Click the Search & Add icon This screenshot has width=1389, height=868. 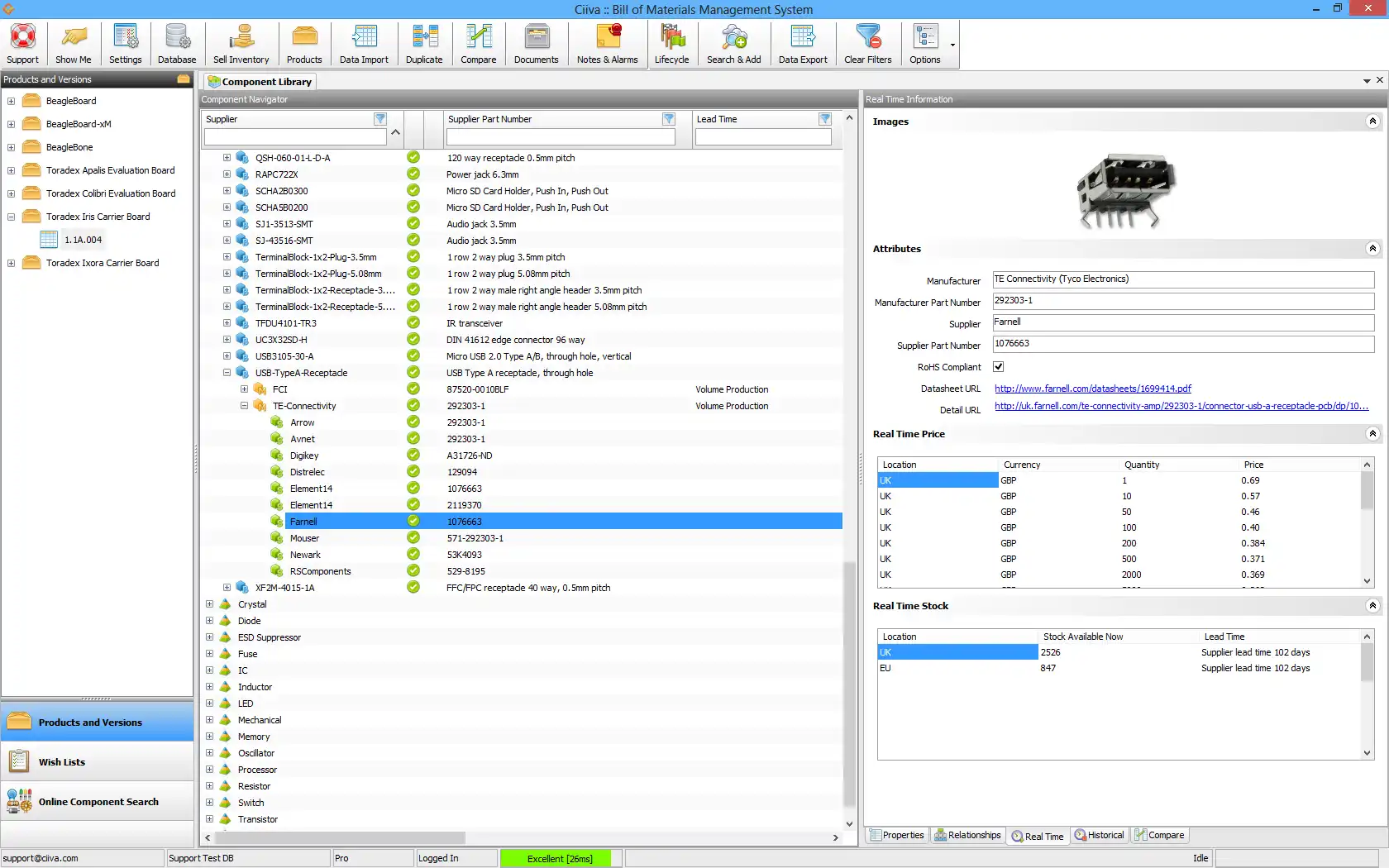733,44
